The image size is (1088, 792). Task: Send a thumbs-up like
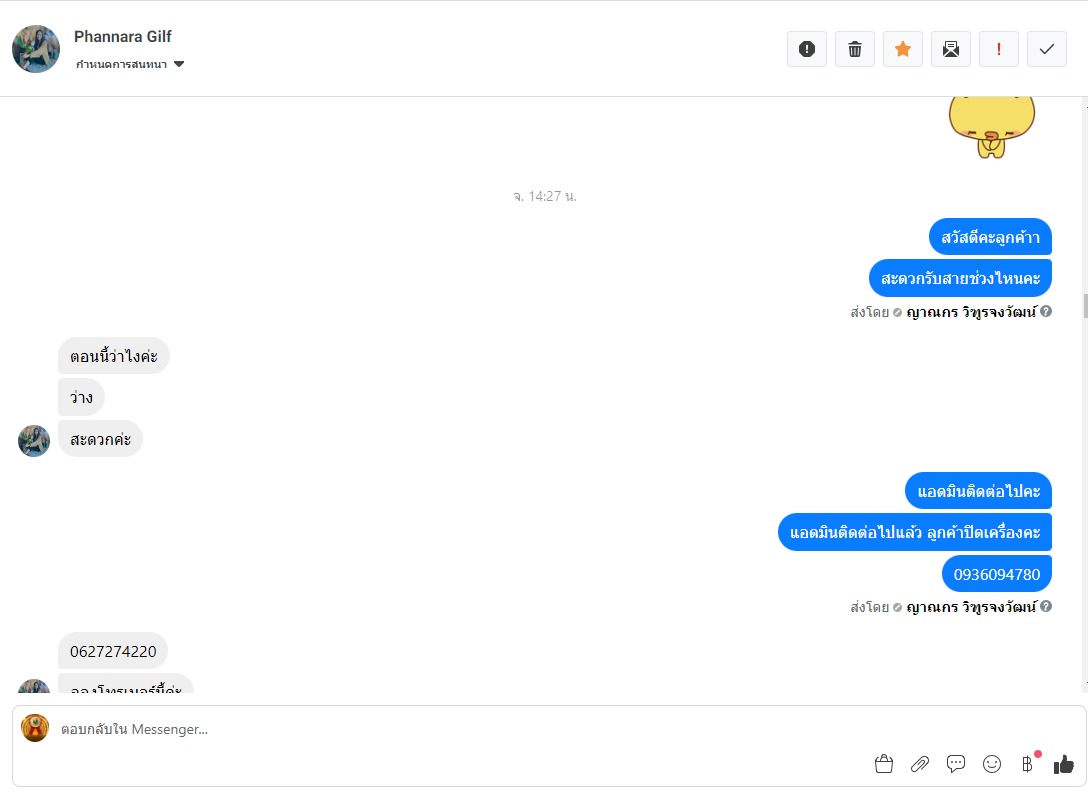pyautogui.click(x=1064, y=764)
